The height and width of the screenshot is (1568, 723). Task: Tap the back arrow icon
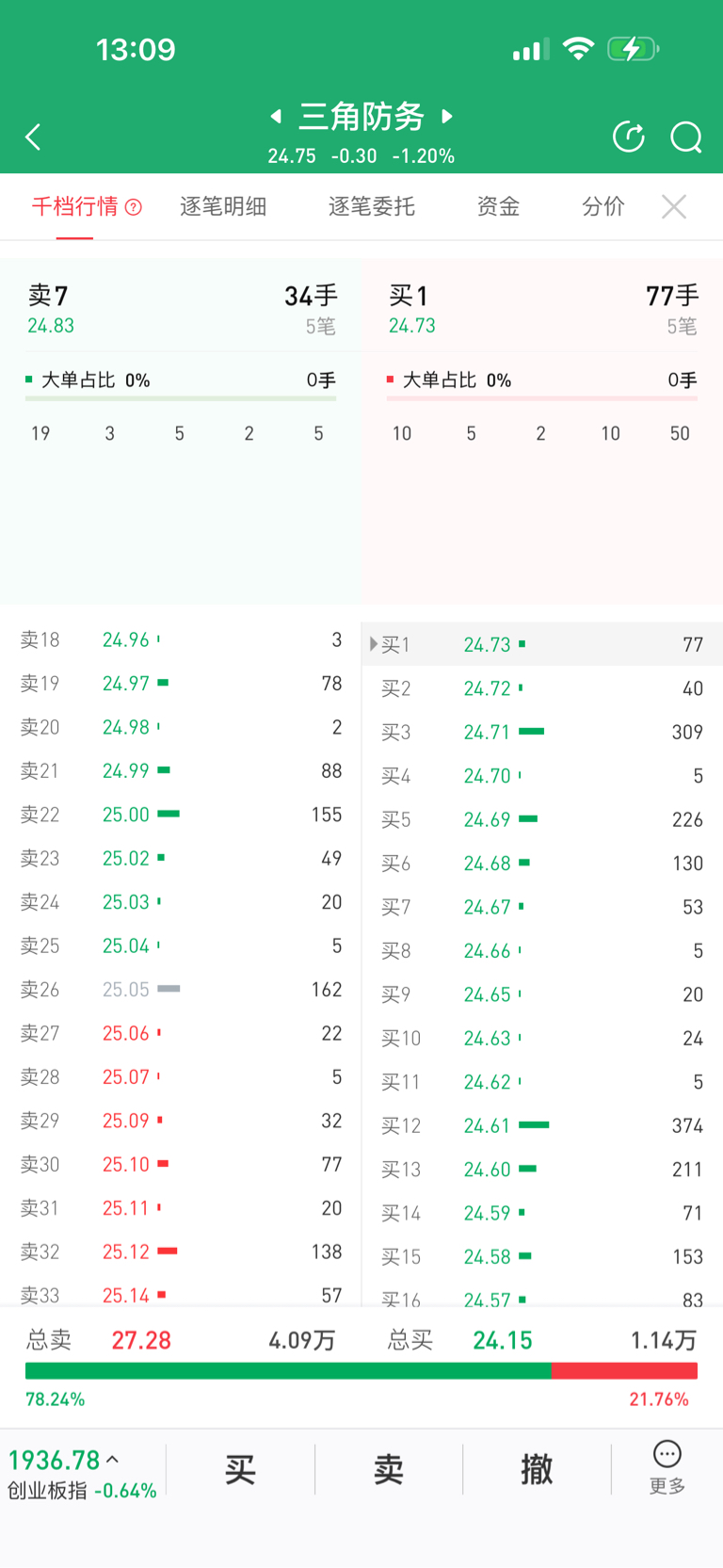33,137
